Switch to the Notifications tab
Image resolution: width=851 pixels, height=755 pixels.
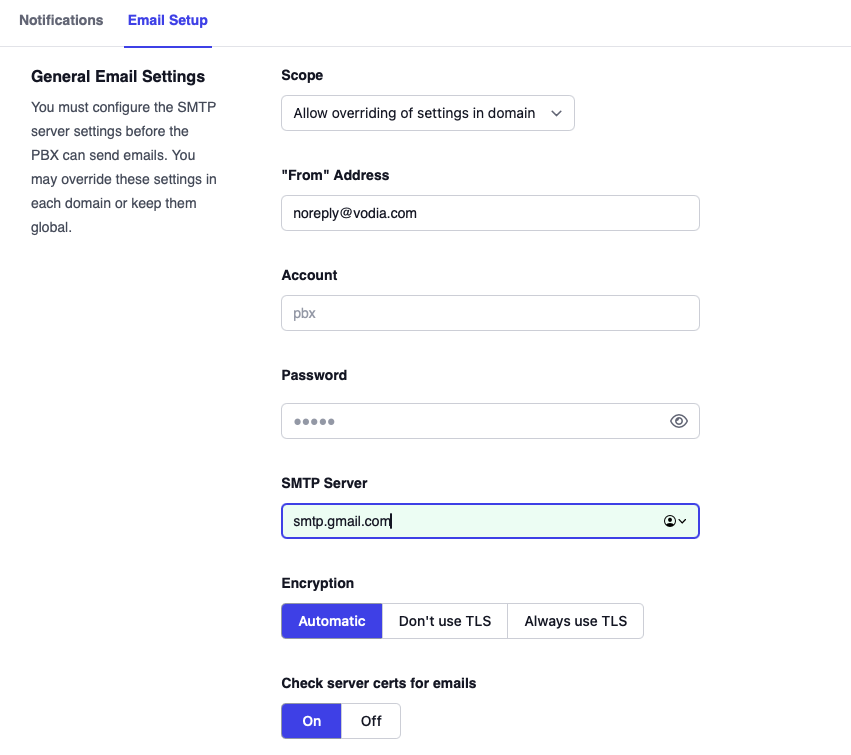[61, 20]
